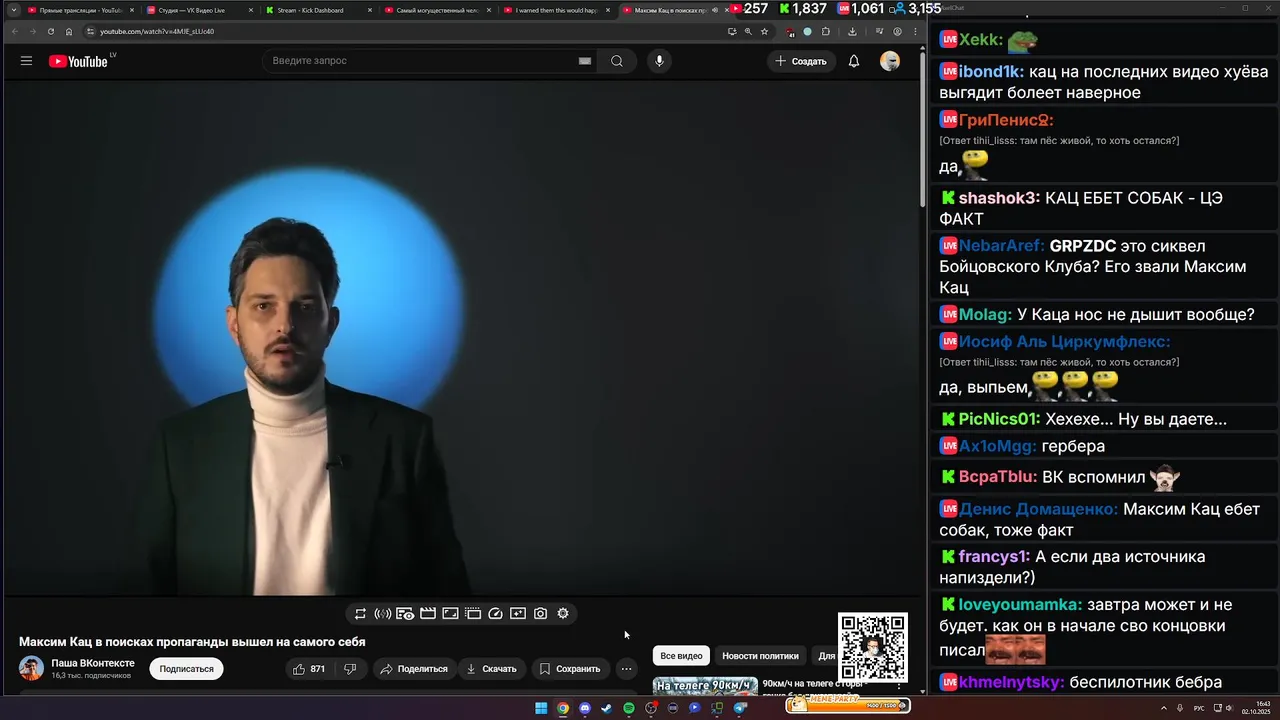The image size is (1280, 720).
Task: Click loveyoumamka username in chat
Action: (1020, 605)
